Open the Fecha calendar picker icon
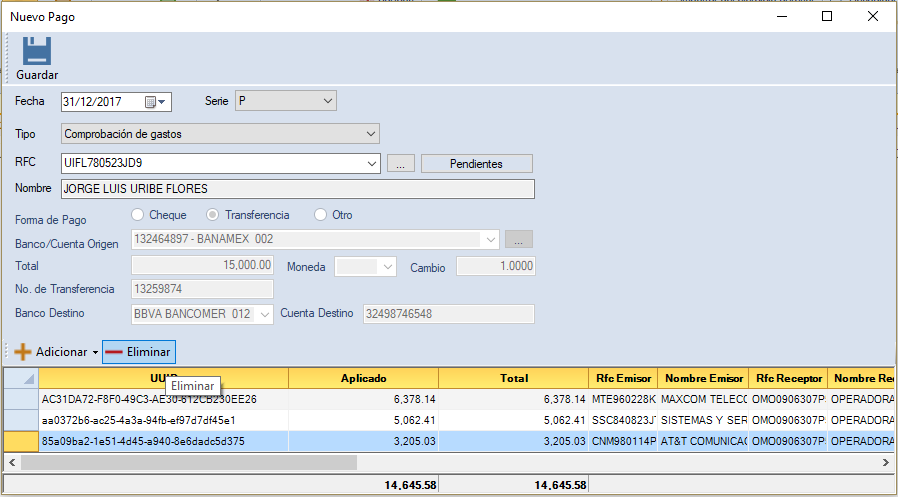This screenshot has height=497, width=898. tap(151, 102)
